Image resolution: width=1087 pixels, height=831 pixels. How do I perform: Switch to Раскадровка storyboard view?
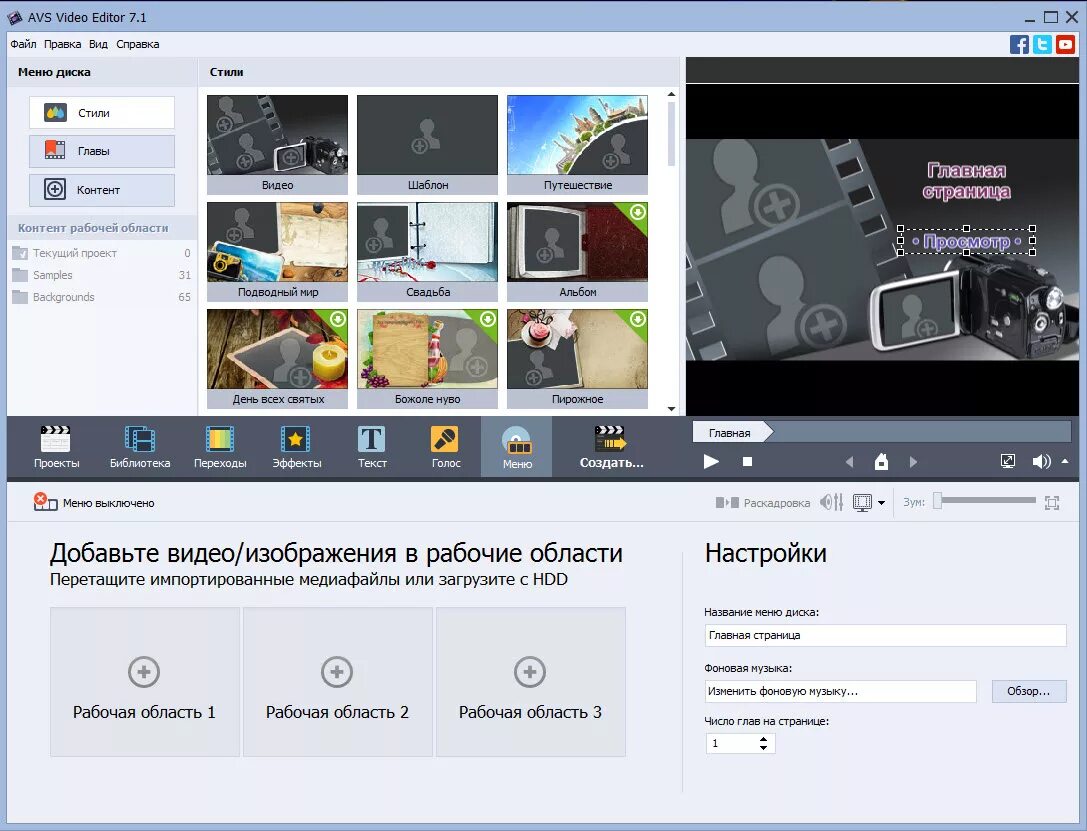(763, 502)
